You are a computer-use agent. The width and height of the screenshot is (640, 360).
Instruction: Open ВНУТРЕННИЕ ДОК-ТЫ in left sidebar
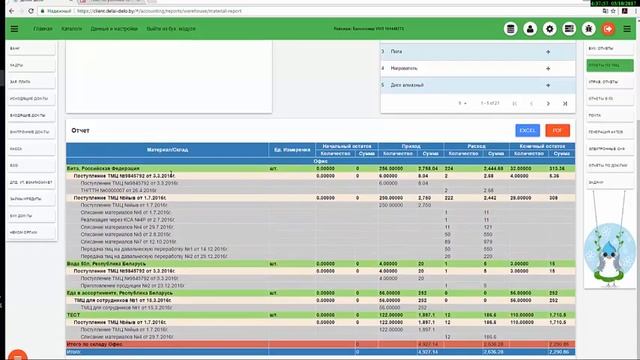coord(31,132)
